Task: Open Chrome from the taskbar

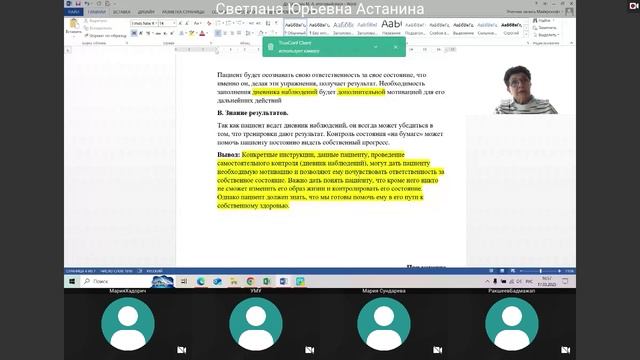Action: [250, 281]
